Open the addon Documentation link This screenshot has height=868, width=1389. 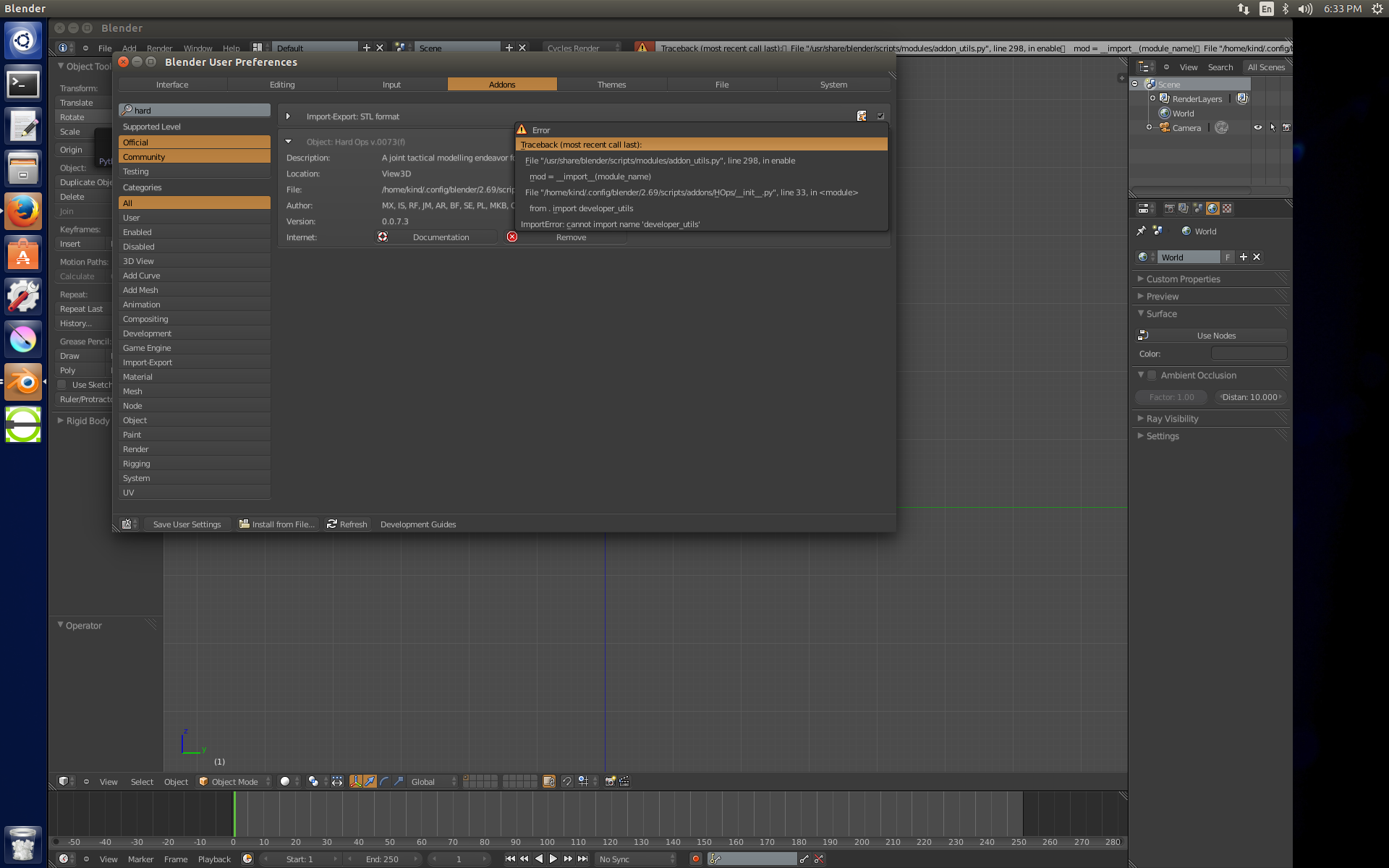pos(436,237)
